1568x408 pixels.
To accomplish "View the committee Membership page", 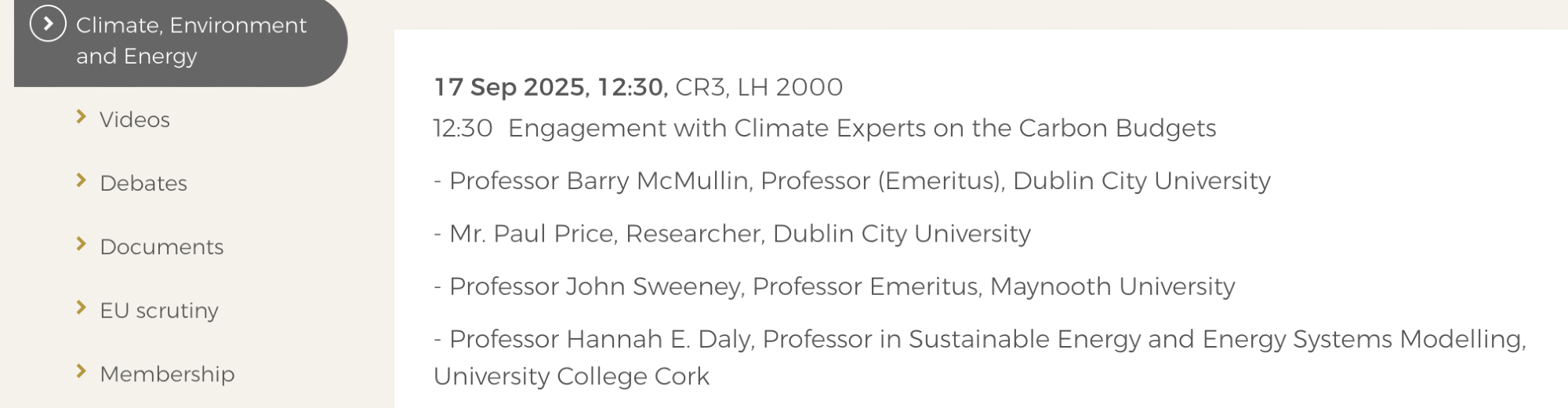I will tap(167, 373).
